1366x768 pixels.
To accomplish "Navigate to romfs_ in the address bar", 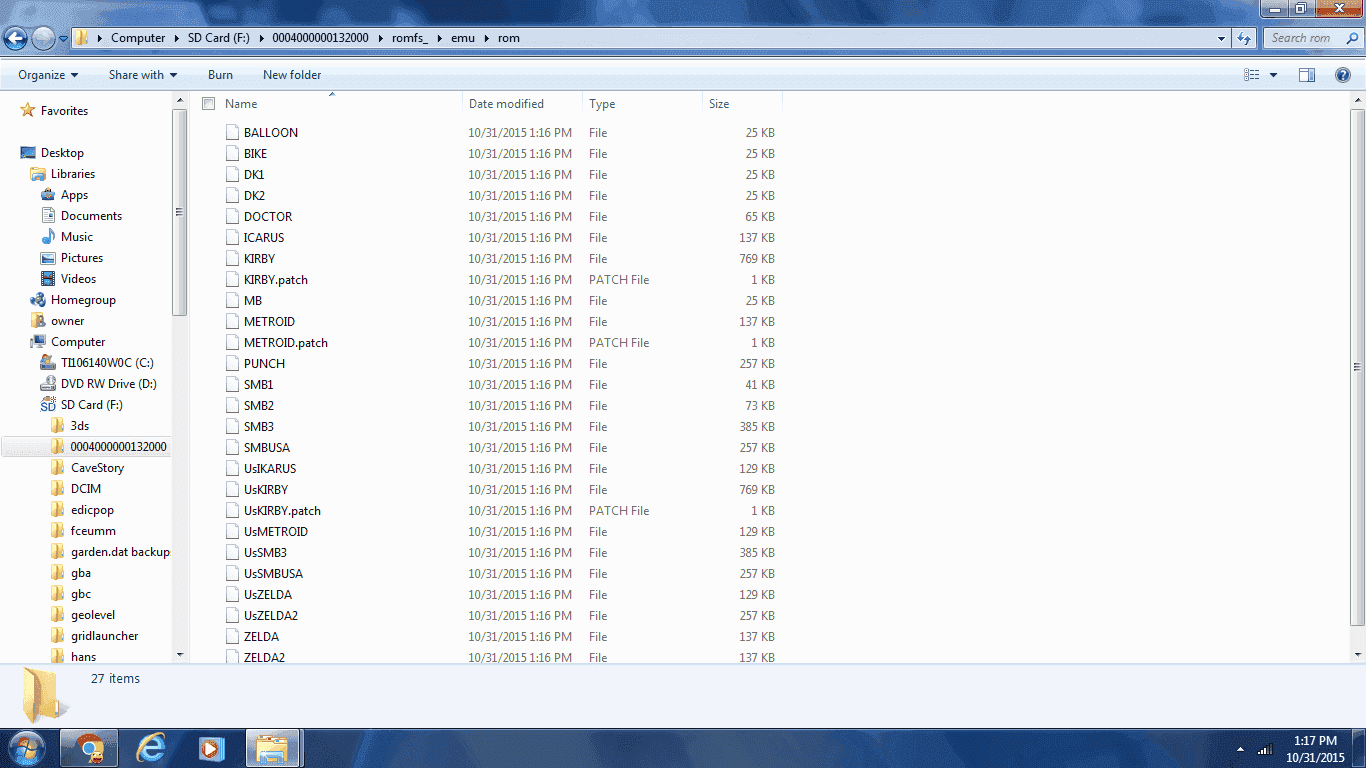I will [410, 38].
